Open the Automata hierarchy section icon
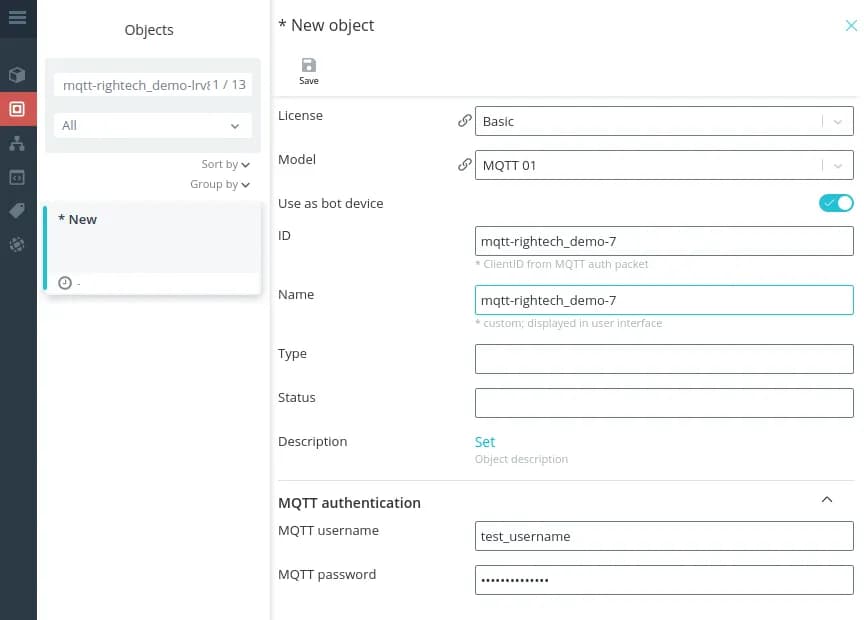This screenshot has width=864, height=620. (17, 144)
